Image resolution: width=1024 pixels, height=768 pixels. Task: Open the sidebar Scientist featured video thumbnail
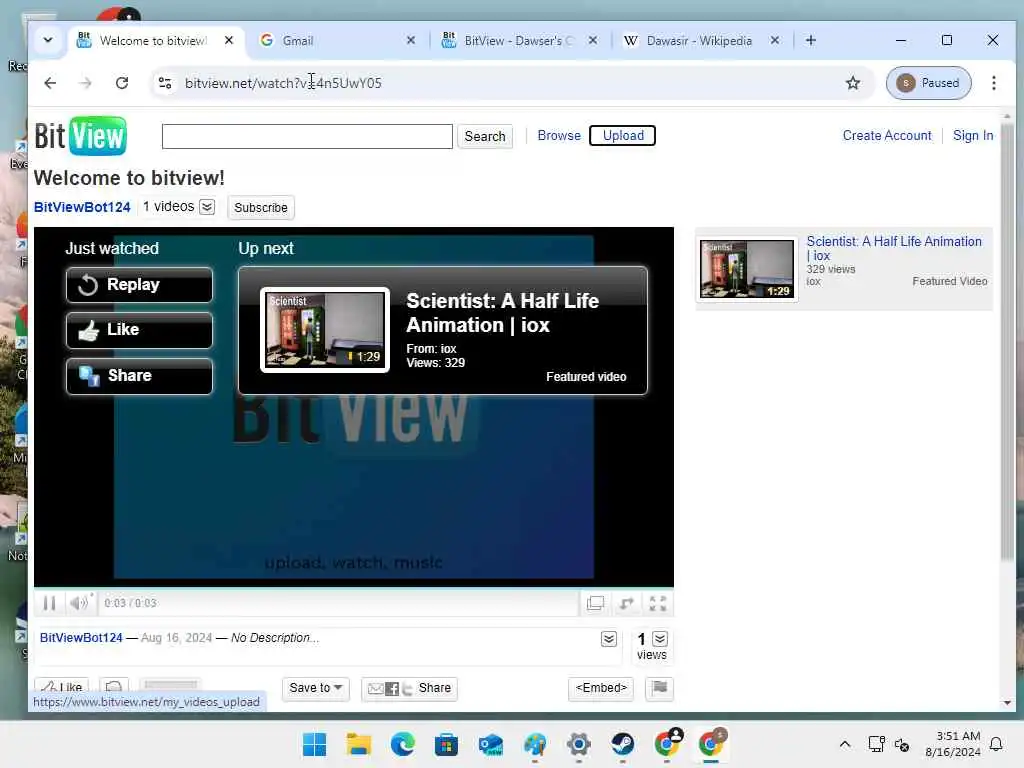746,268
